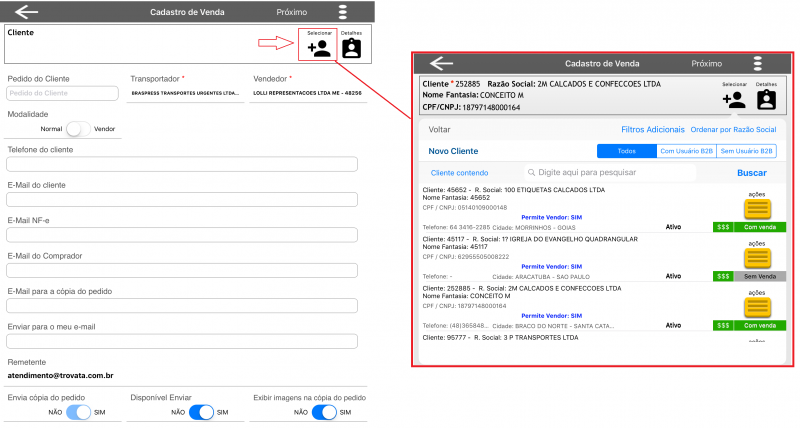This screenshot has width=800, height=428.
Task: Open the Cliente contendo search filter type
Action: click(x=460, y=173)
